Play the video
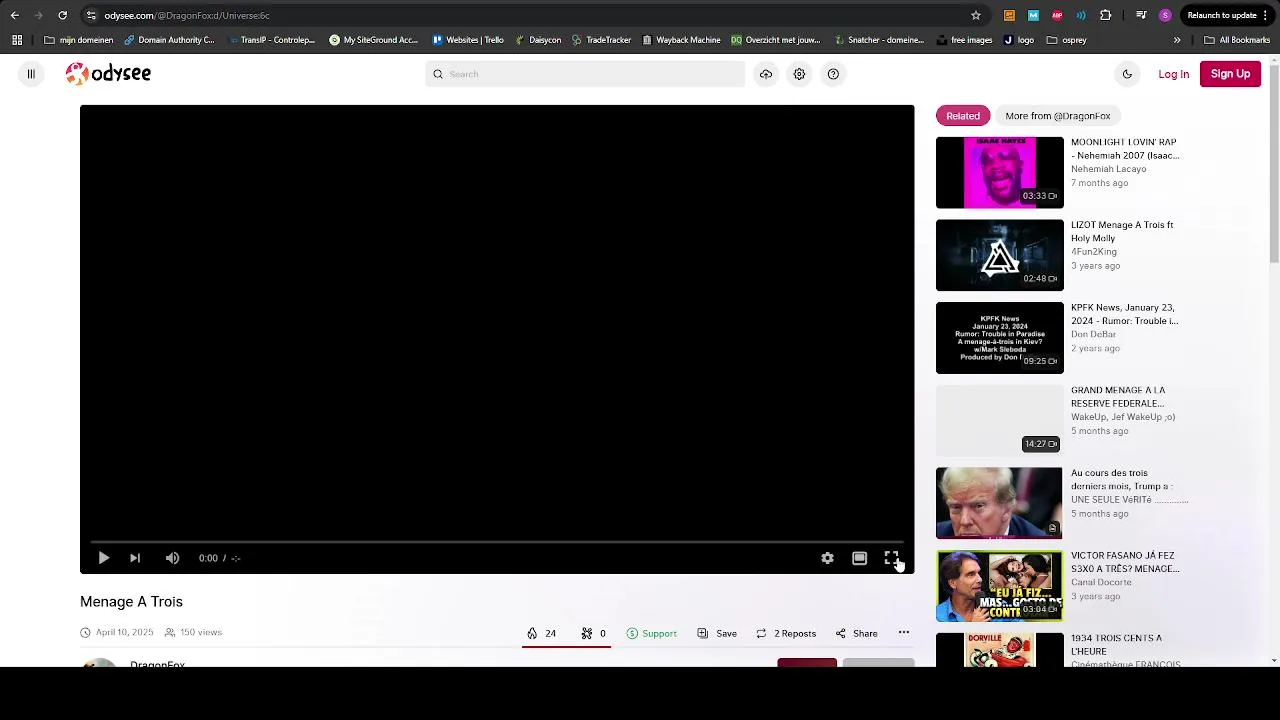 coord(103,558)
